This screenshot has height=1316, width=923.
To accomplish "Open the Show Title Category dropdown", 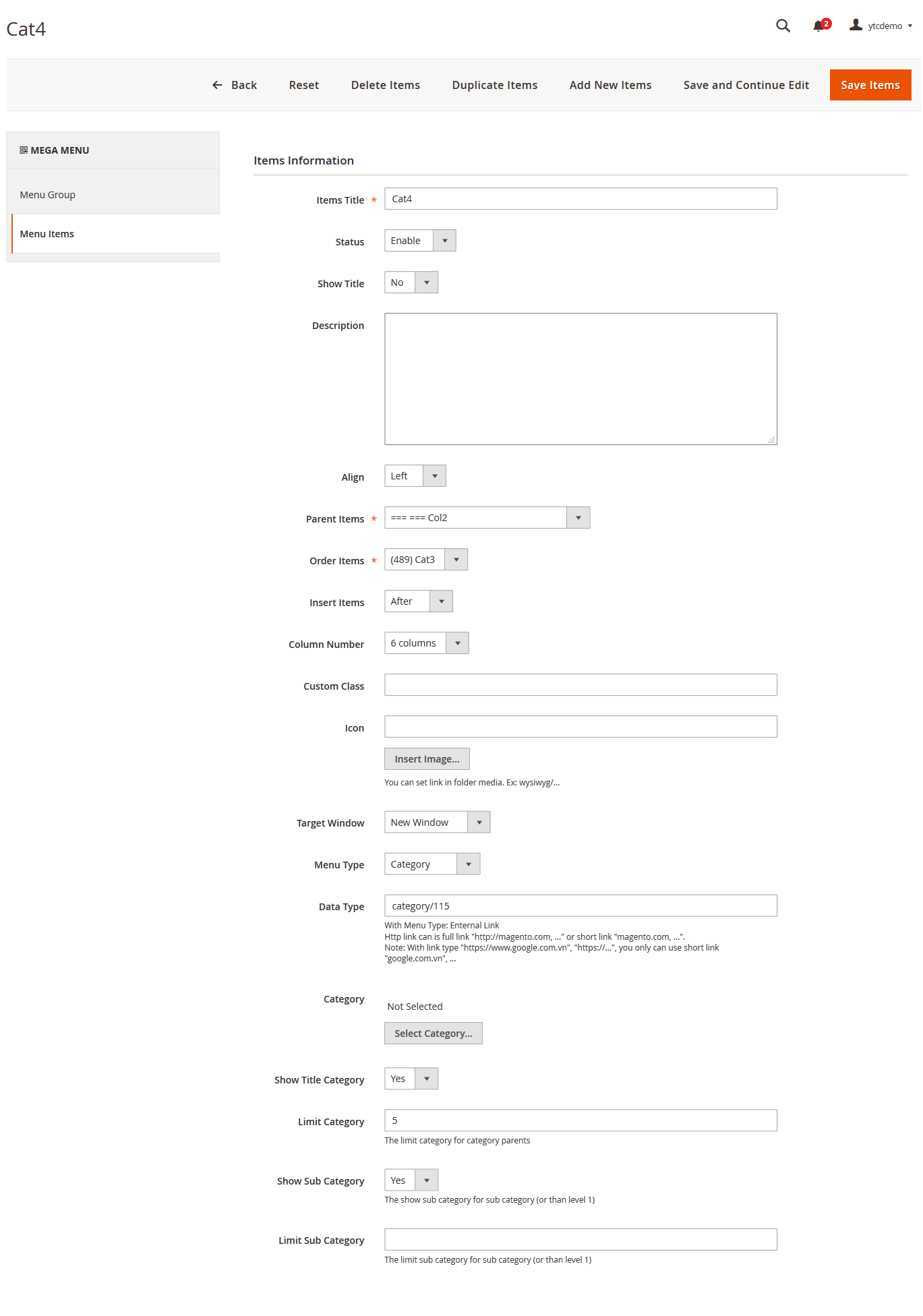I will 411,1079.
